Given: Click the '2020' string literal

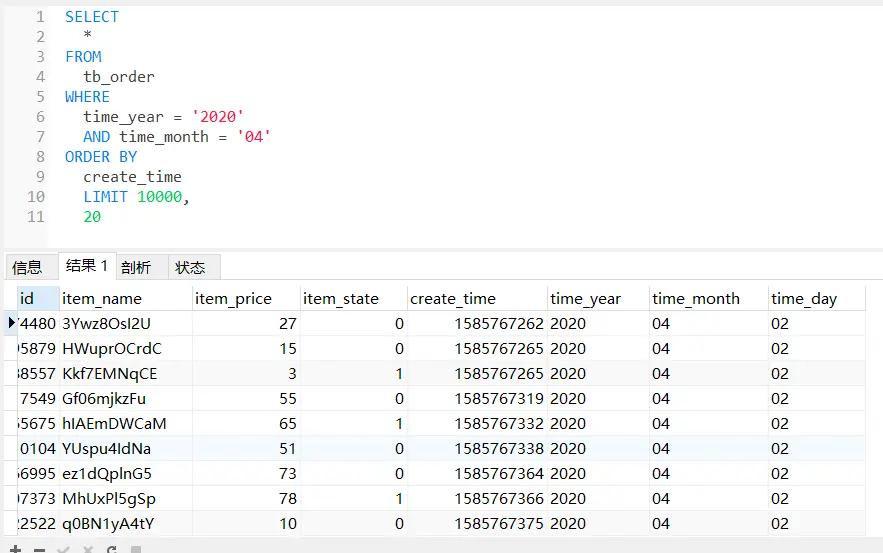Looking at the screenshot, I should pos(217,117).
